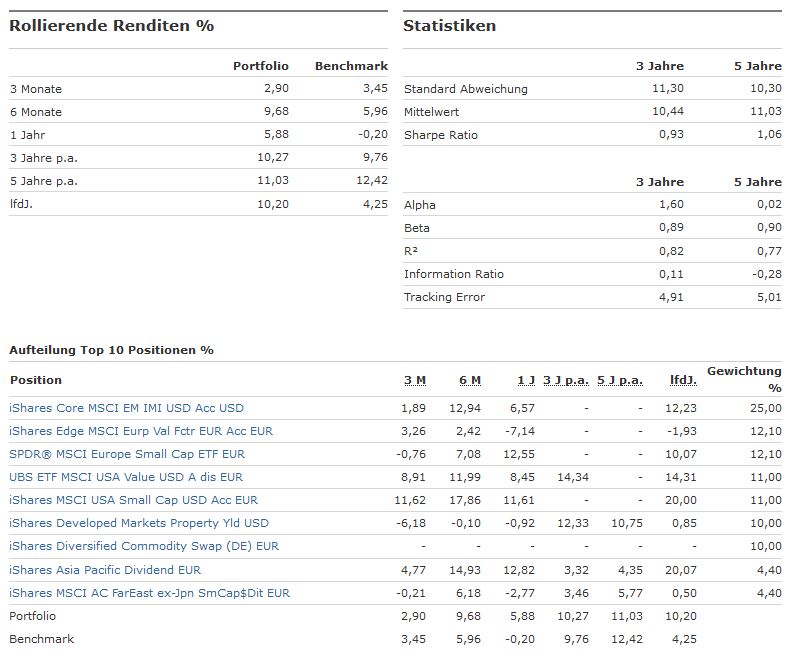
Task: Open iShares MSCI AC FarEast ex-Jpn link
Action: [149, 593]
